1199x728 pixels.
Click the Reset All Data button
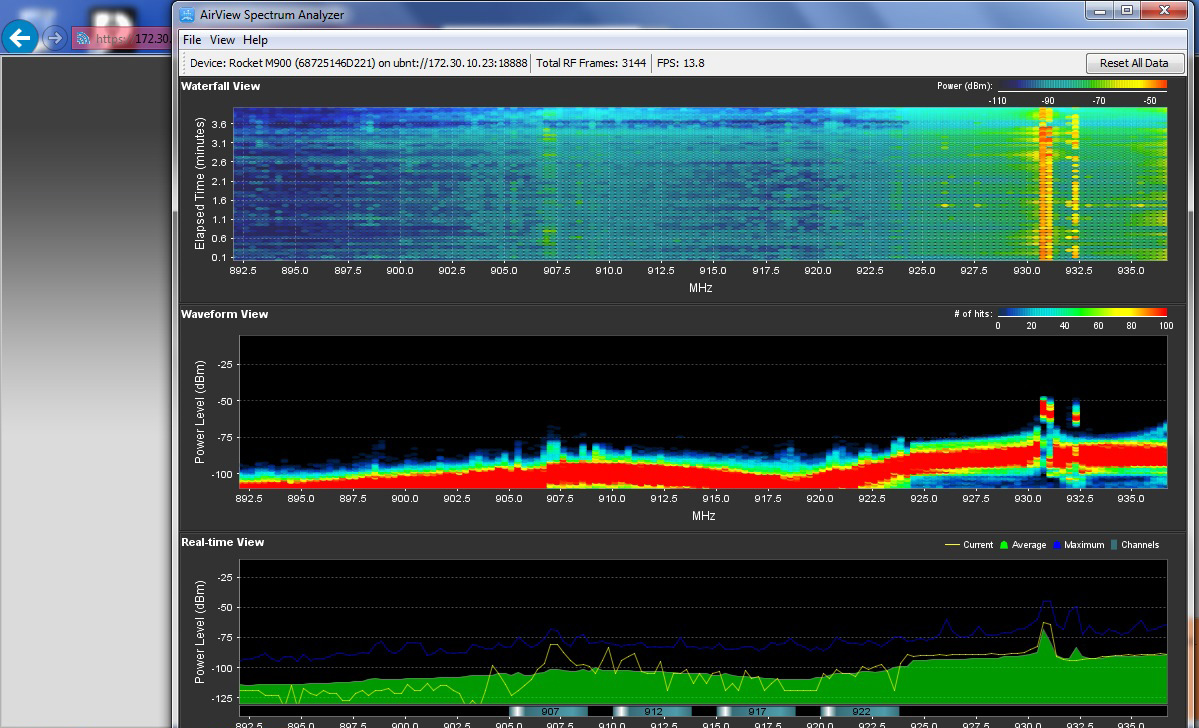point(1134,63)
